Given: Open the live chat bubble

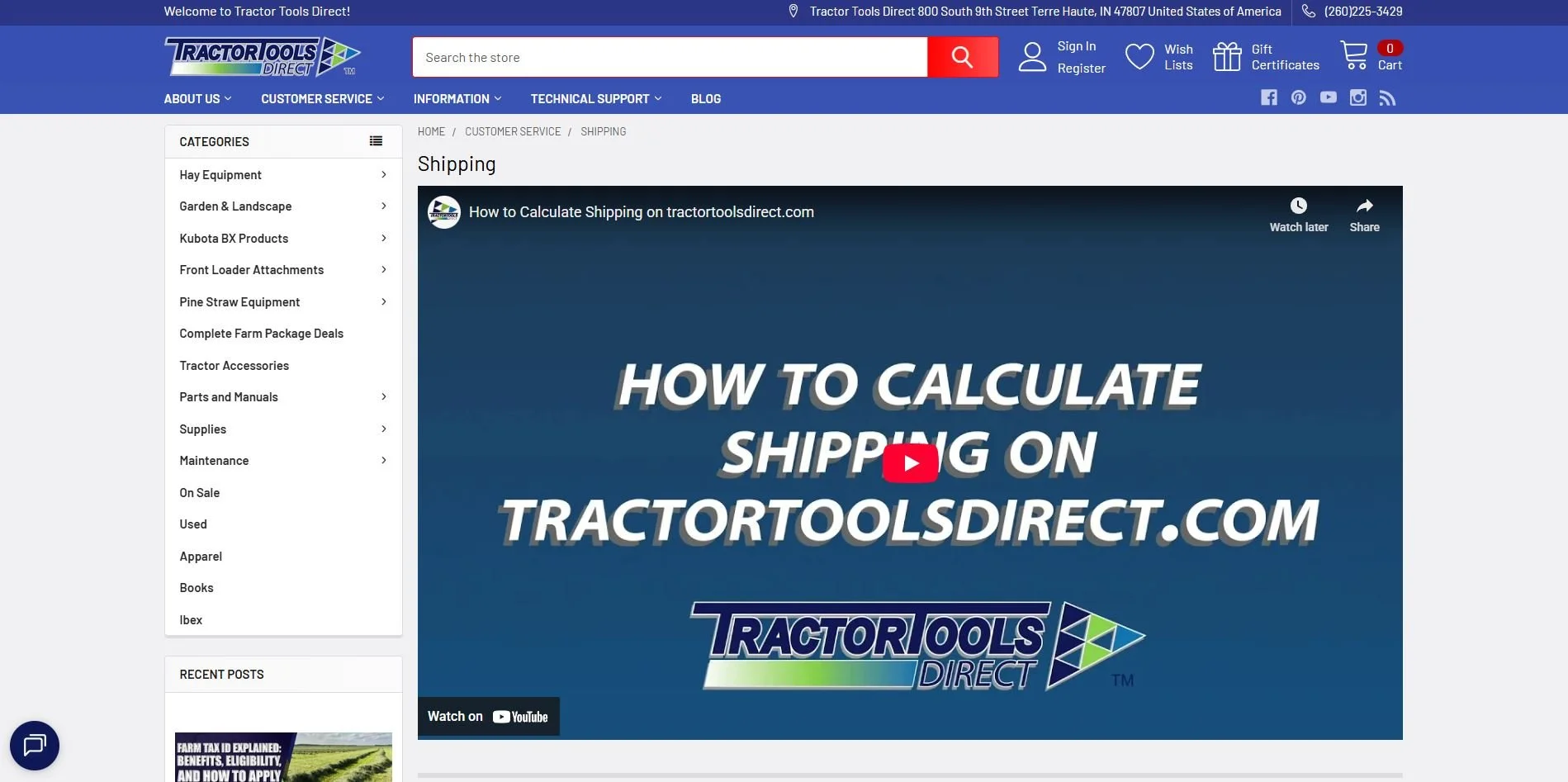Looking at the screenshot, I should [x=35, y=746].
